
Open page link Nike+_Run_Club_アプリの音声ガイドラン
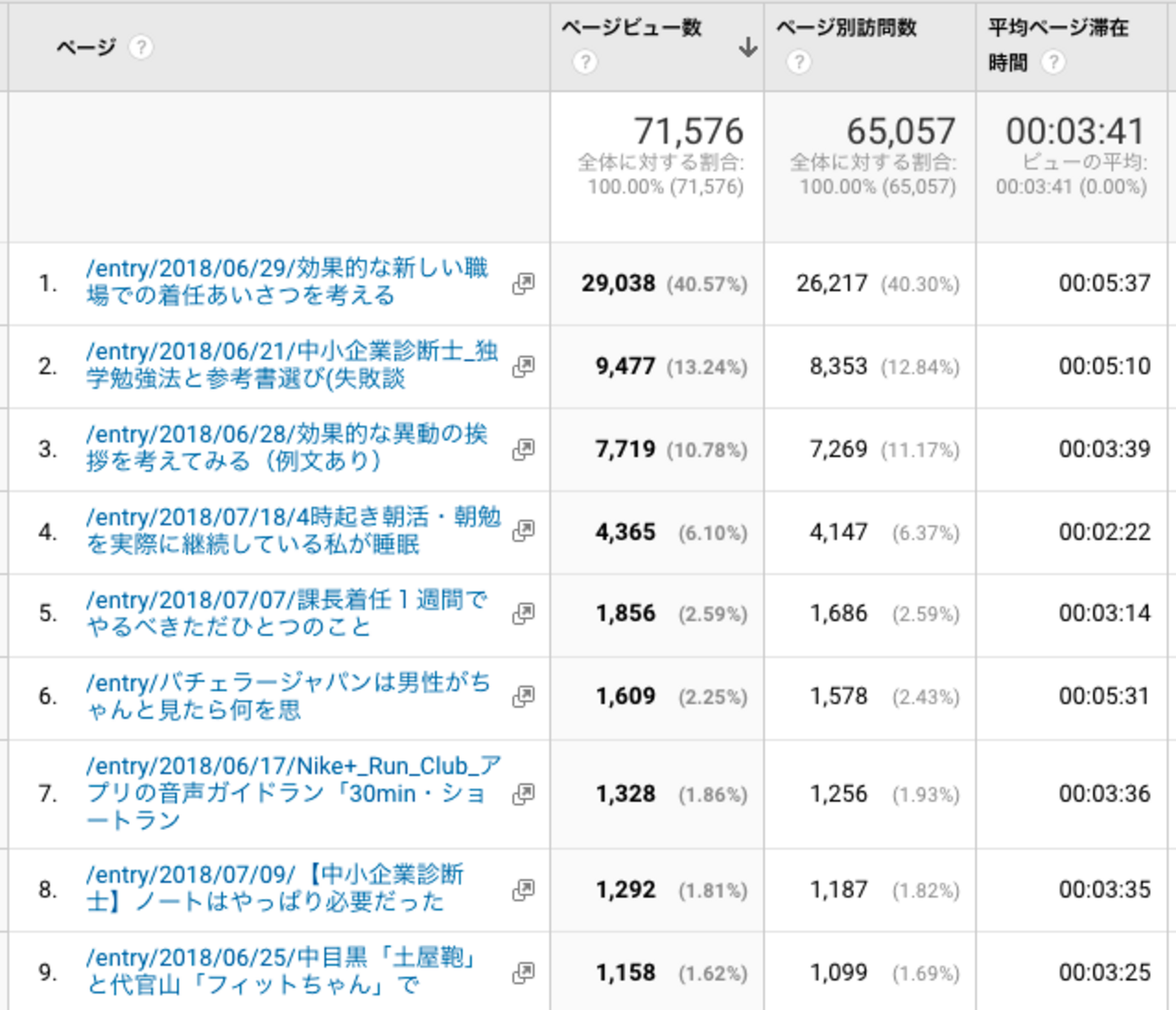[294, 793]
